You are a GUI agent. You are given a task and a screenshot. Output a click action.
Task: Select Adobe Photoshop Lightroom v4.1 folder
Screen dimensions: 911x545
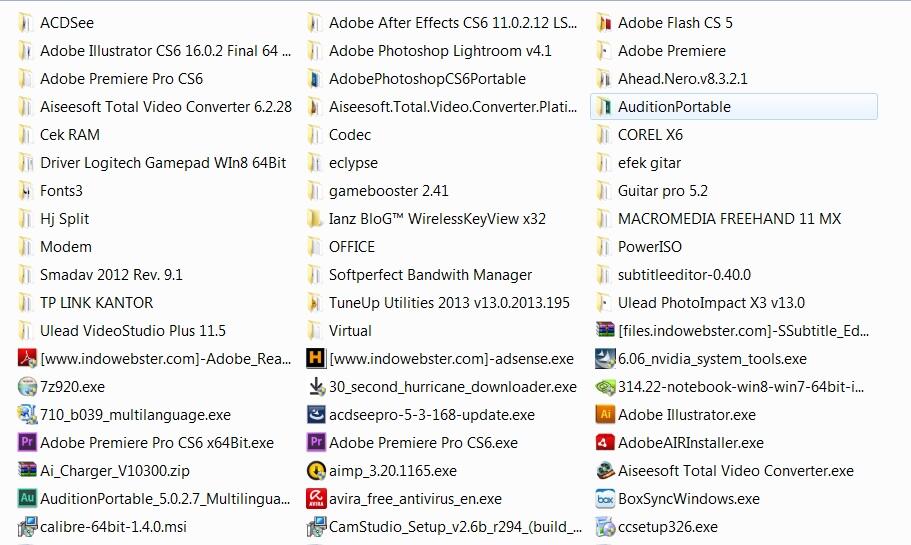(x=440, y=51)
